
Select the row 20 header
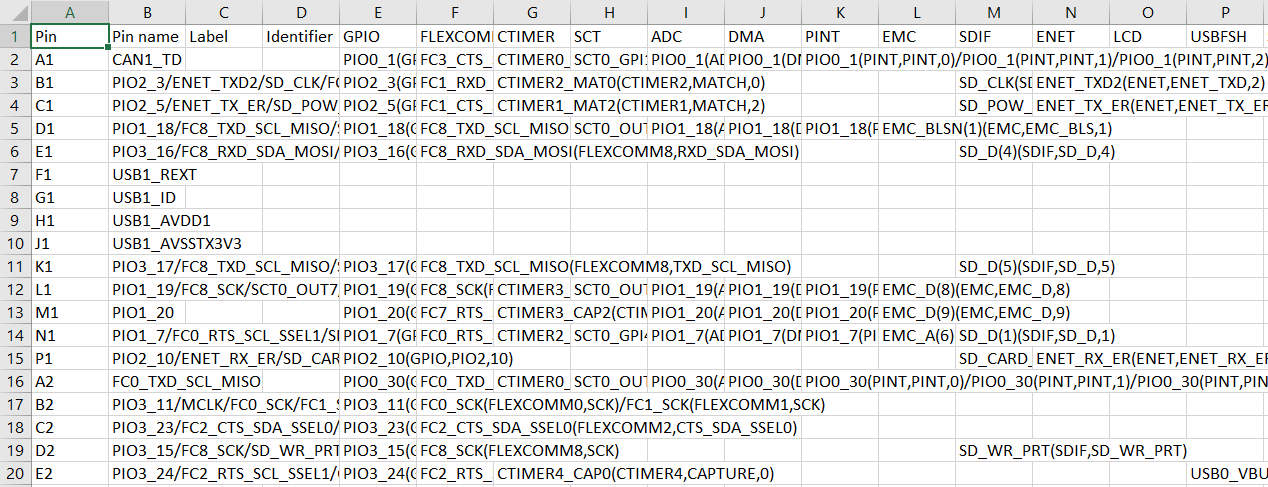15,473
